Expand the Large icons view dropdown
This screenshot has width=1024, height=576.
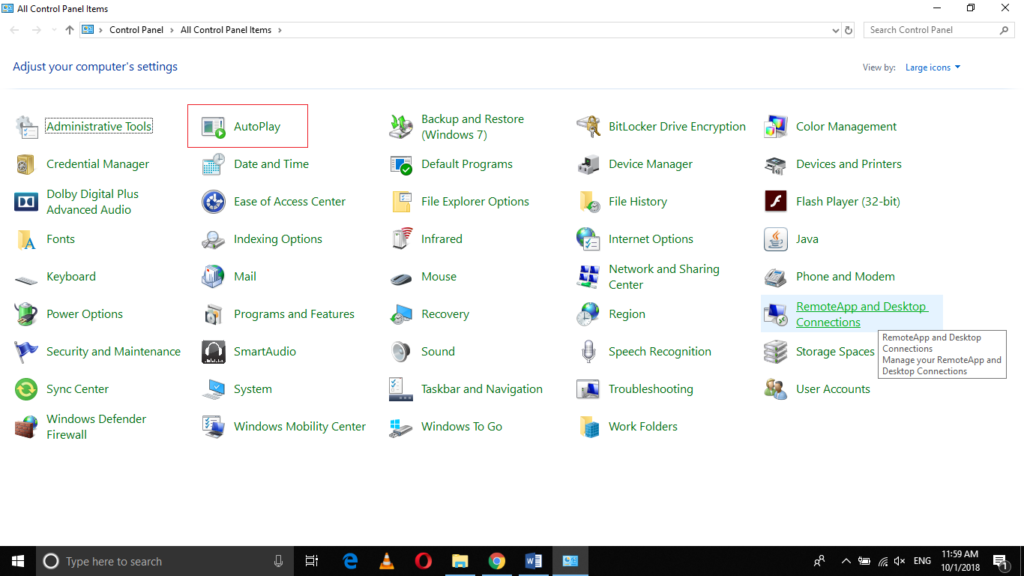[932, 67]
